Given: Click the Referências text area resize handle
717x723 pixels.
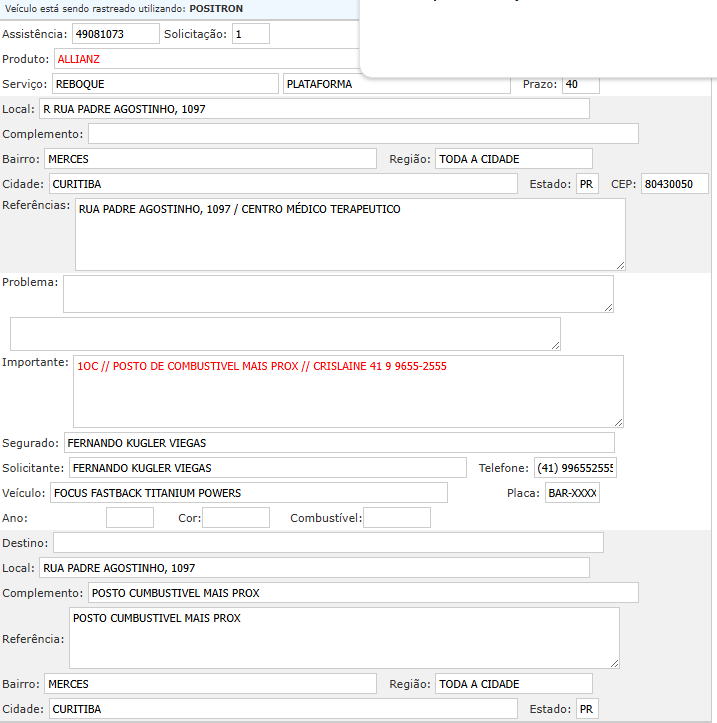Looking at the screenshot, I should [620, 265].
